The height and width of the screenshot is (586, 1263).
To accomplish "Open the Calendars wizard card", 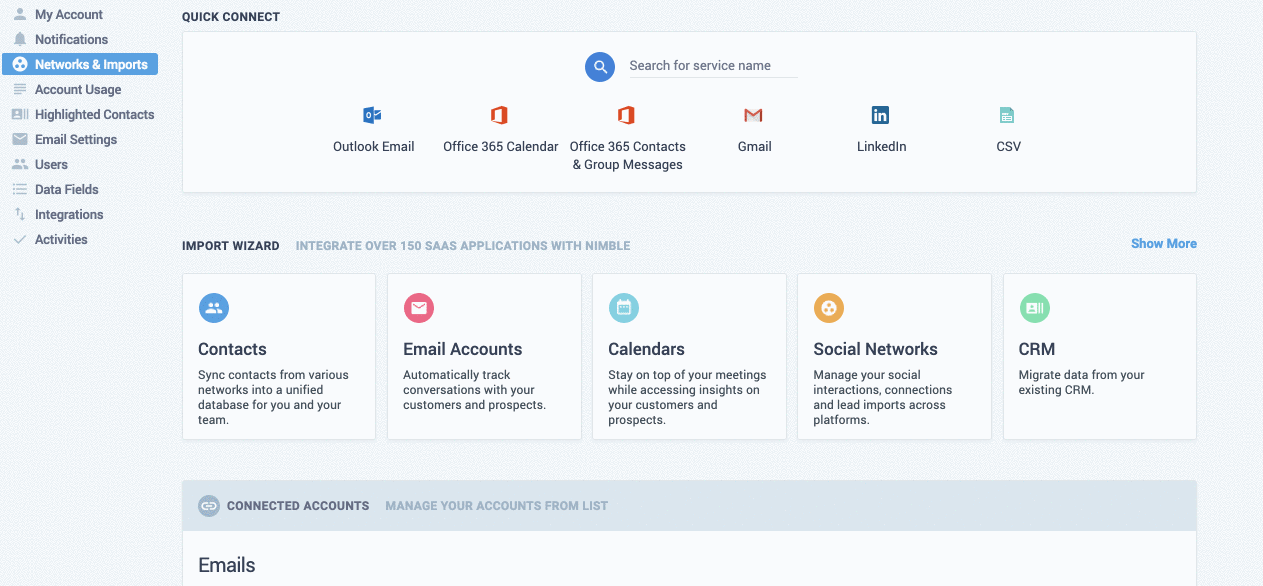I will pos(689,356).
